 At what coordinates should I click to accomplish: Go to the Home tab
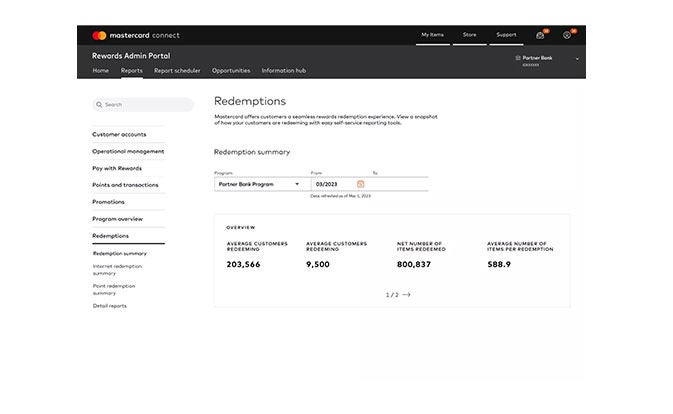tap(101, 71)
